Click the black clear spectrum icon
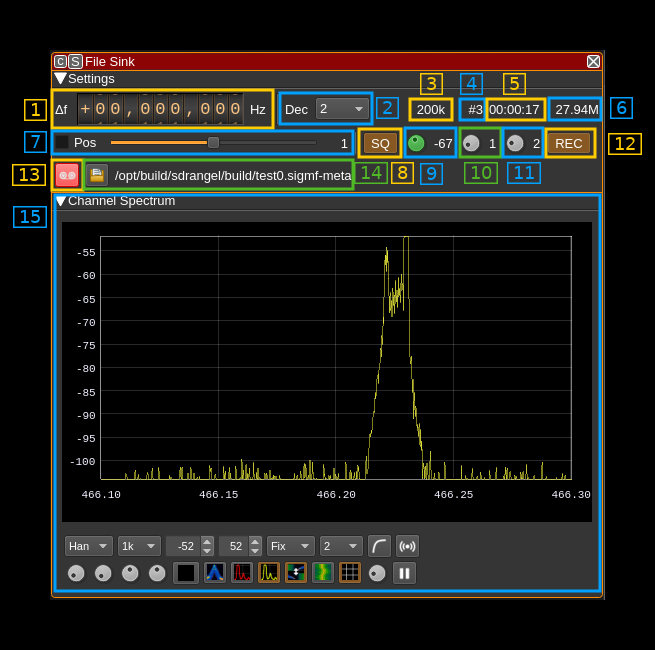The image size is (655, 650). pyautogui.click(x=186, y=573)
